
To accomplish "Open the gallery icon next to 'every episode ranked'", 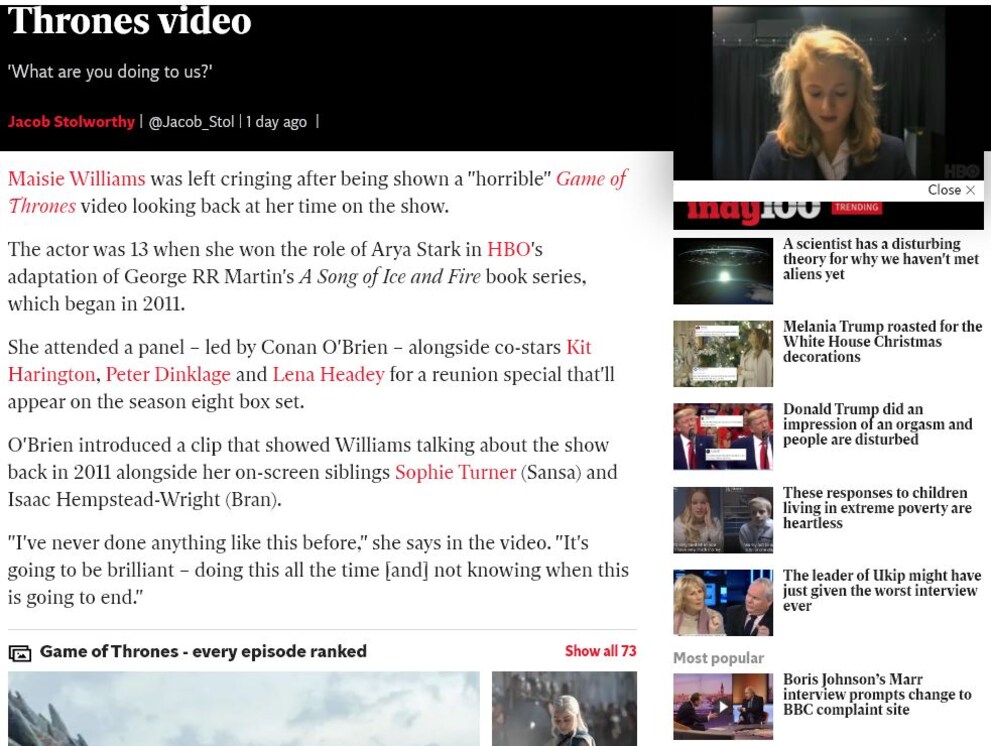I will point(20,653).
